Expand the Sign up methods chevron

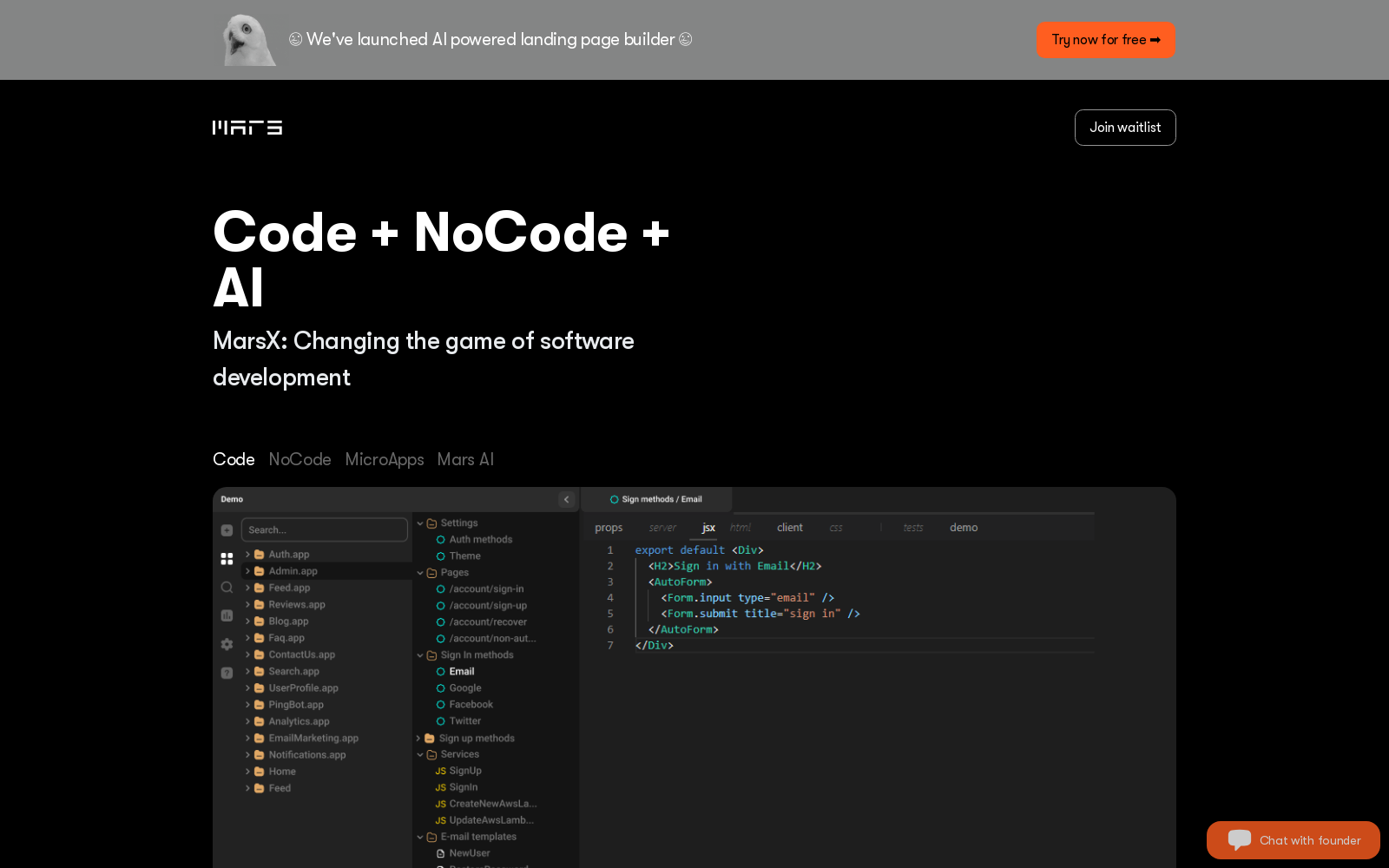click(418, 739)
